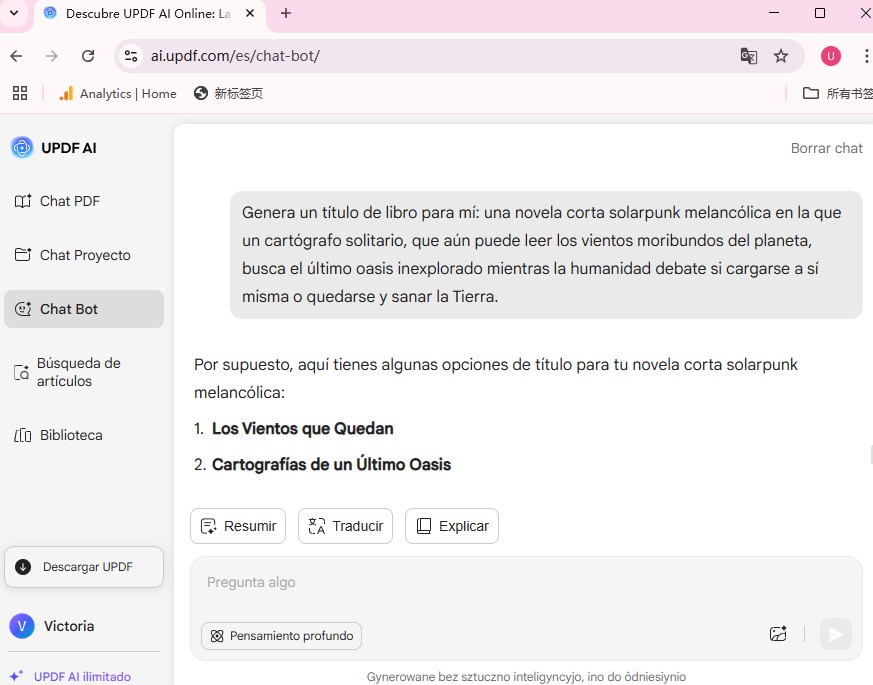Image resolution: width=873 pixels, height=685 pixels.
Task: Open the apps grid bookmark icon
Action: click(x=20, y=93)
